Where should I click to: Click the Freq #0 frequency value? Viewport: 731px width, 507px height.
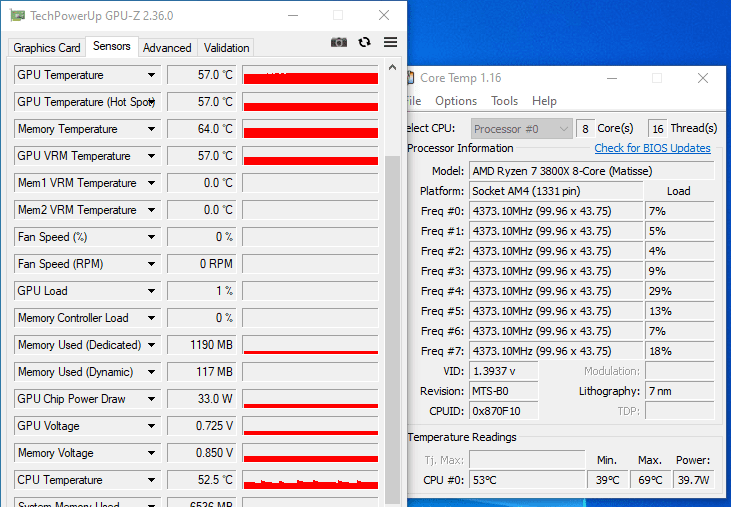[x=556, y=211]
